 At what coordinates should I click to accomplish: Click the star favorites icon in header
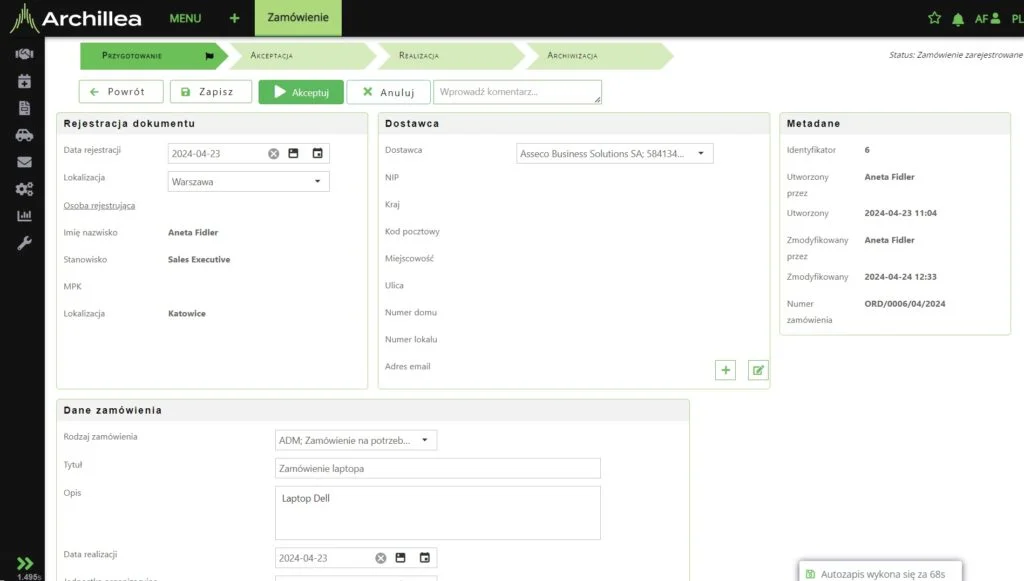click(934, 18)
